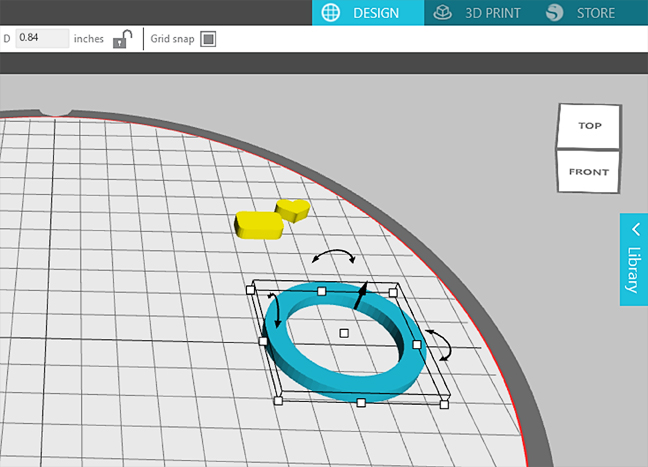648x467 pixels.
Task: Click the rotate handle on ring's left
Action: click(x=275, y=310)
